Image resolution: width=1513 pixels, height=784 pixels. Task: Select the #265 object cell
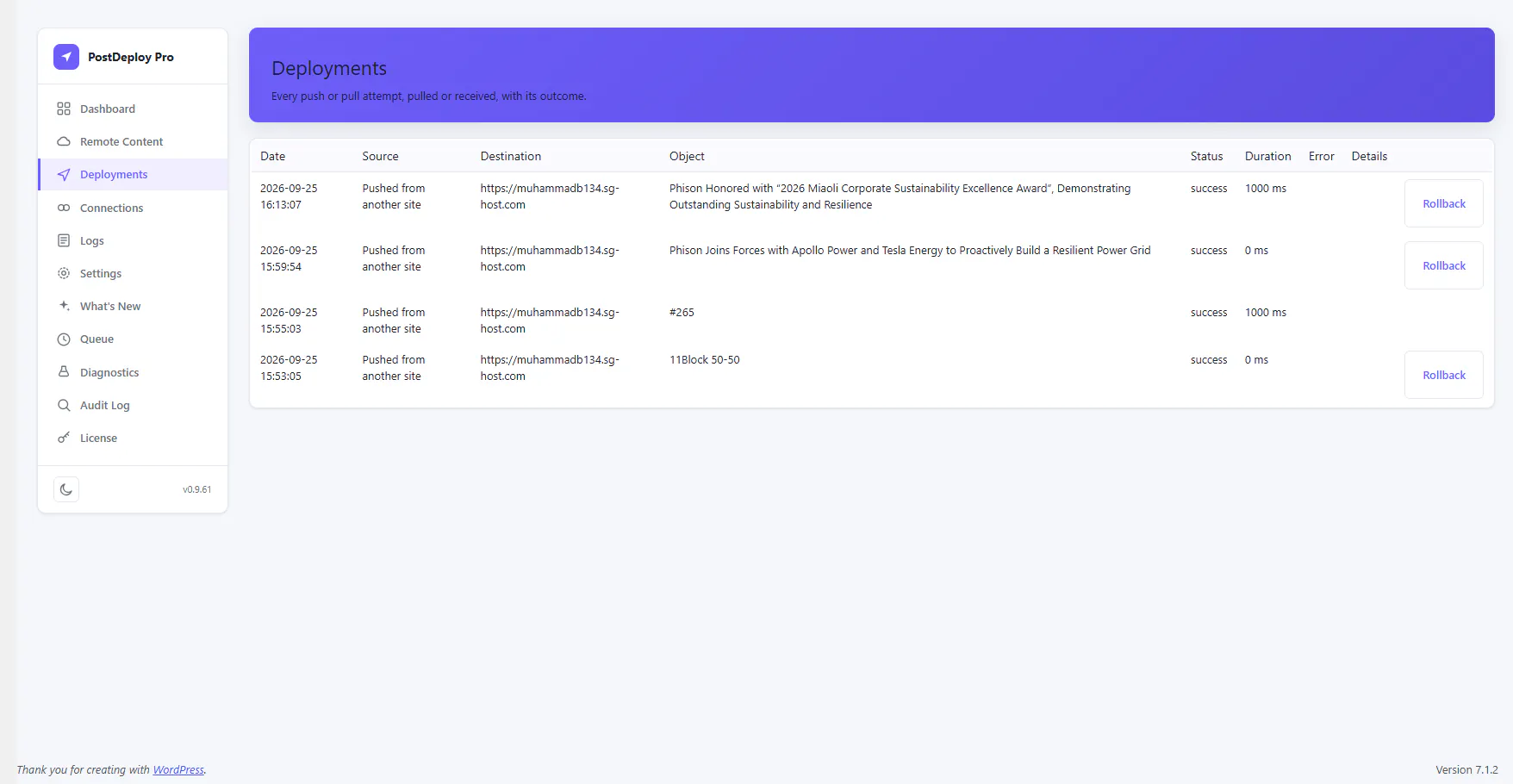pyautogui.click(x=682, y=313)
